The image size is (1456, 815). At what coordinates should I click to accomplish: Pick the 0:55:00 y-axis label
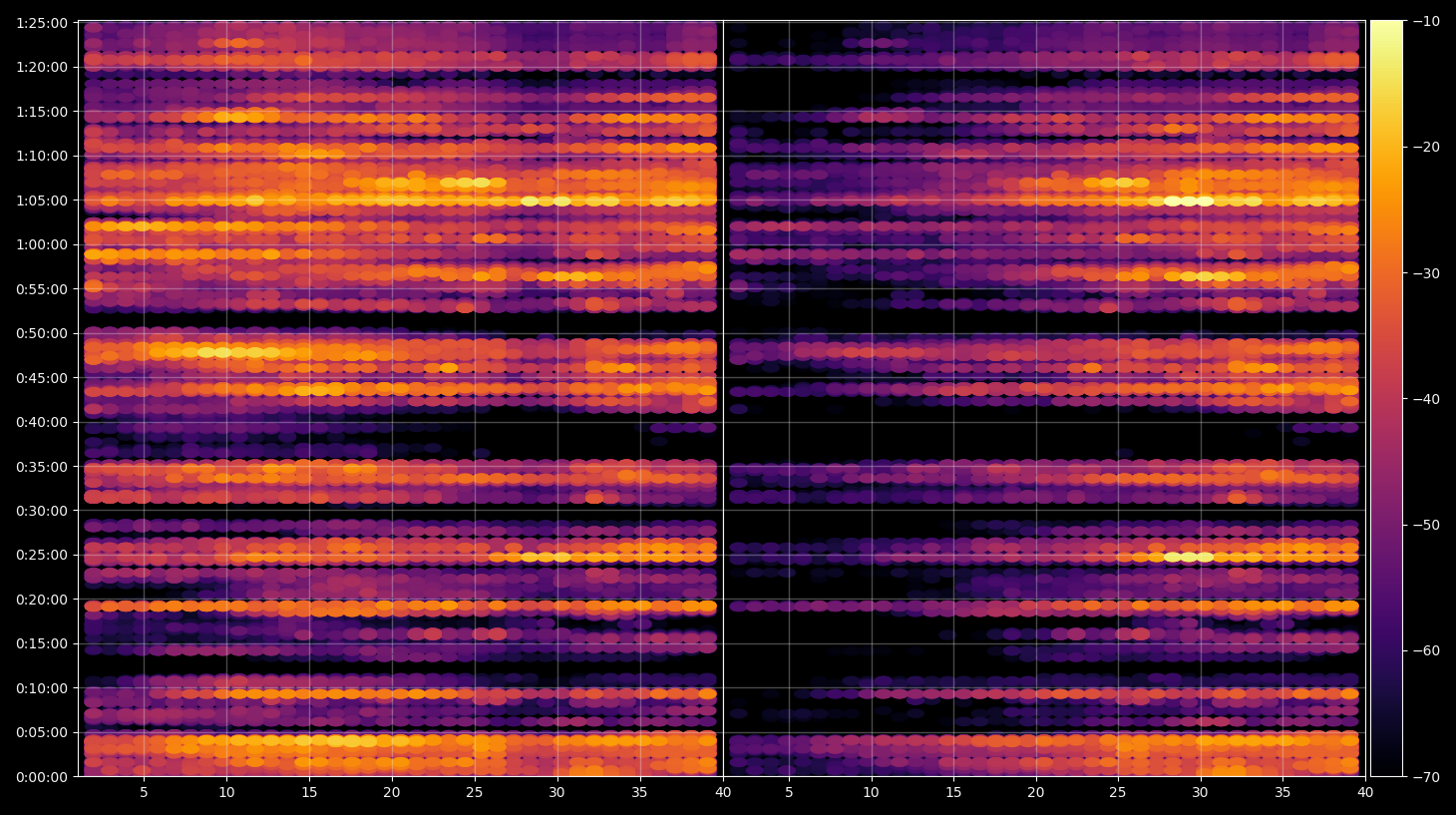click(42, 289)
